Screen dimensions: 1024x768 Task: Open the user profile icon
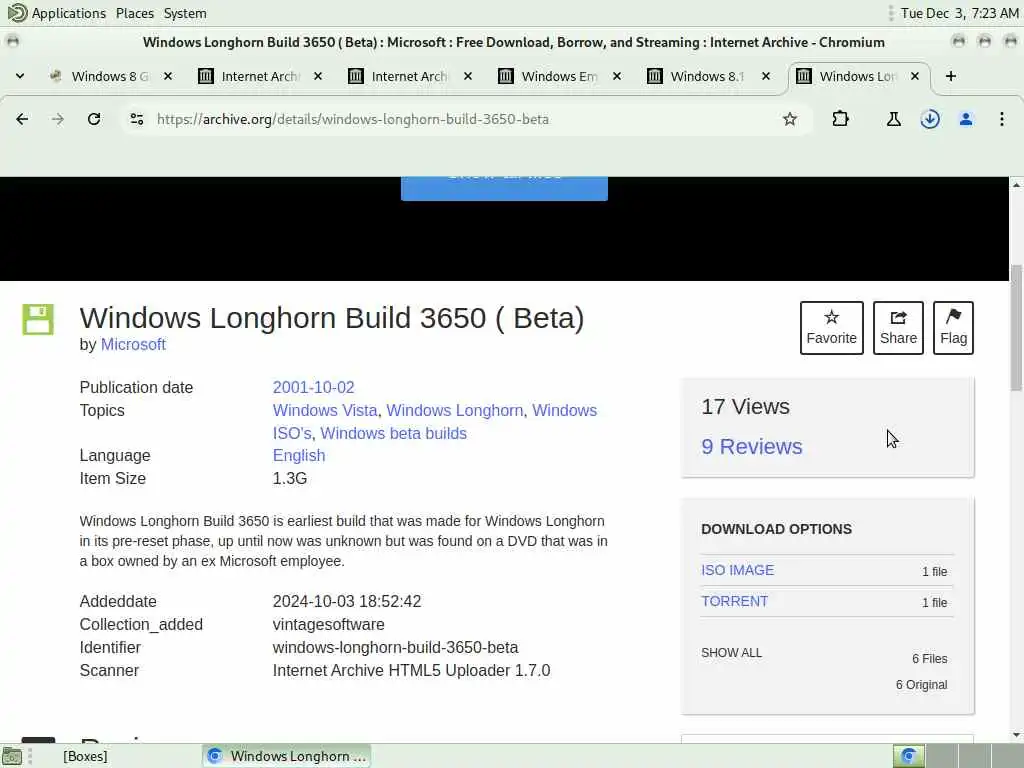(x=966, y=119)
